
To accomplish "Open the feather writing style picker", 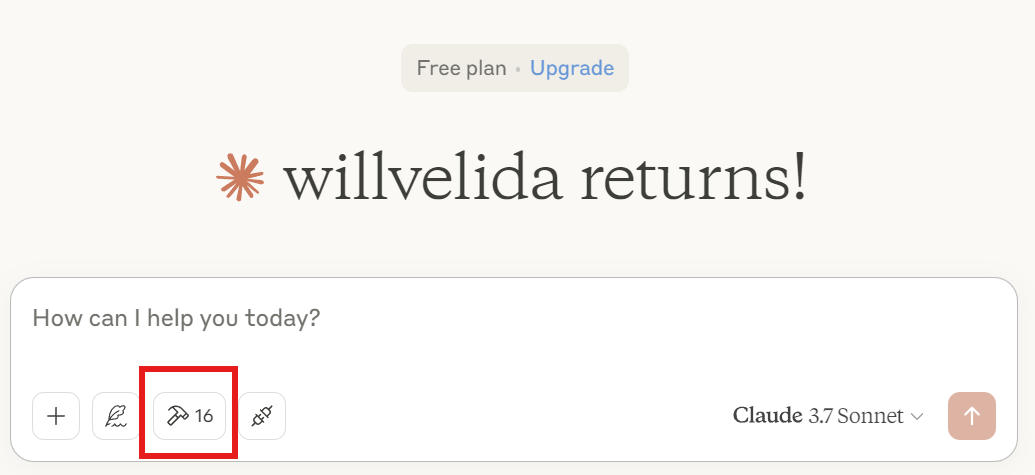I will (x=116, y=416).
